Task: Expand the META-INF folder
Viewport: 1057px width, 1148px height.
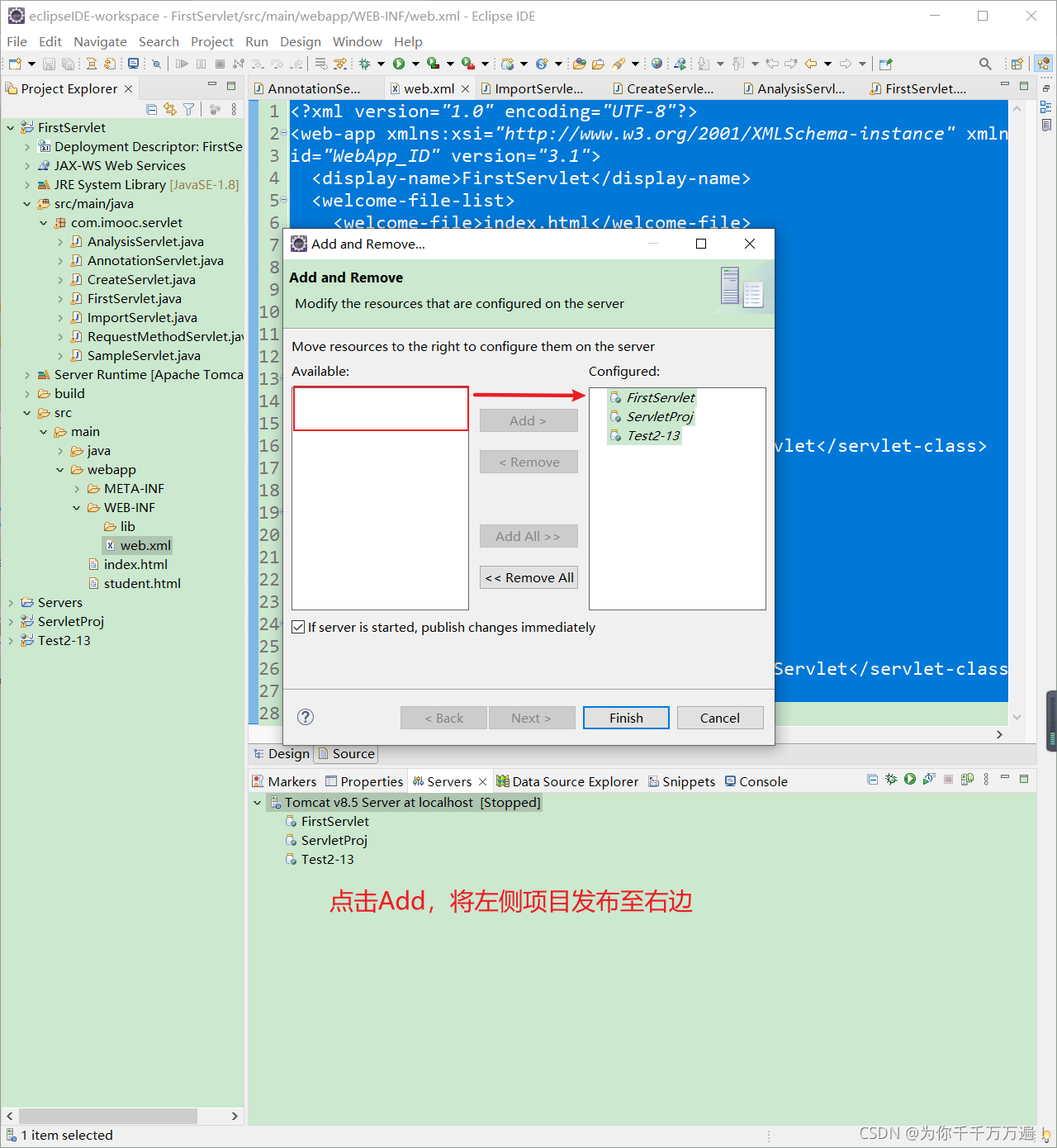Action: click(77, 489)
